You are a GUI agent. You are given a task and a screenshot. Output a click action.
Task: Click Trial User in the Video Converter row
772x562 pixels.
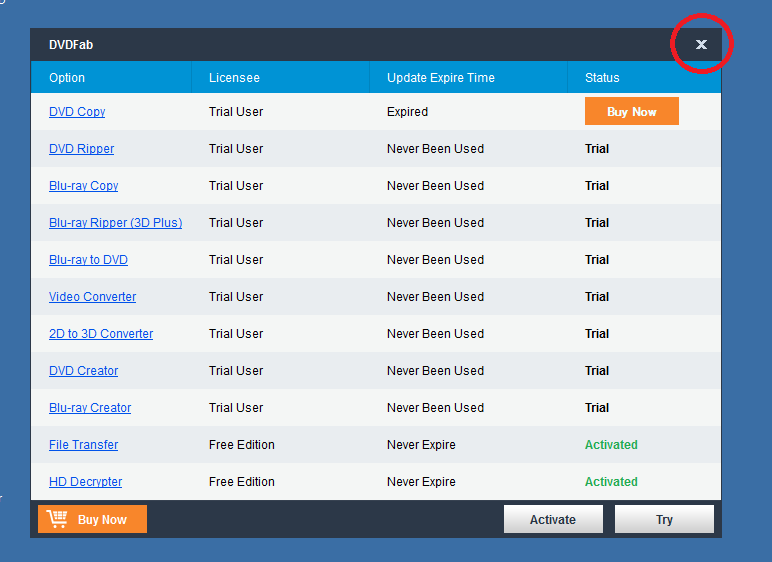click(236, 297)
